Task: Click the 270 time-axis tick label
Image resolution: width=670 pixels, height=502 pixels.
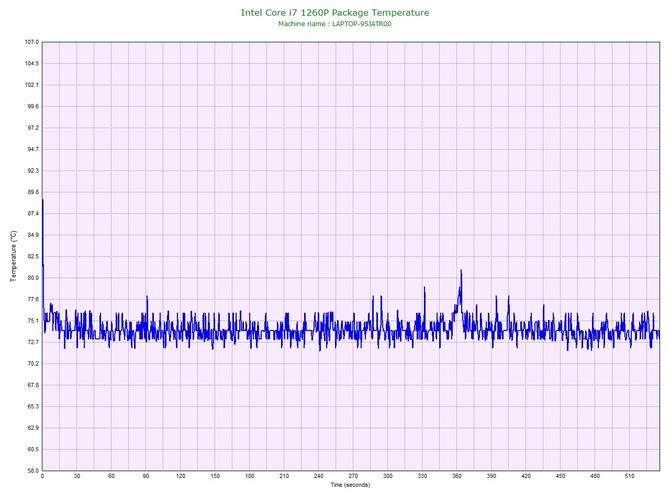Action: point(353,476)
